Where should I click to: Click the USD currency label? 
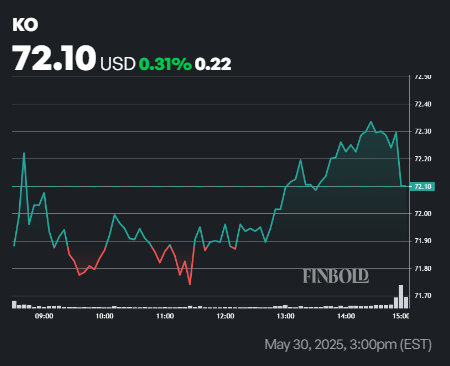point(118,64)
